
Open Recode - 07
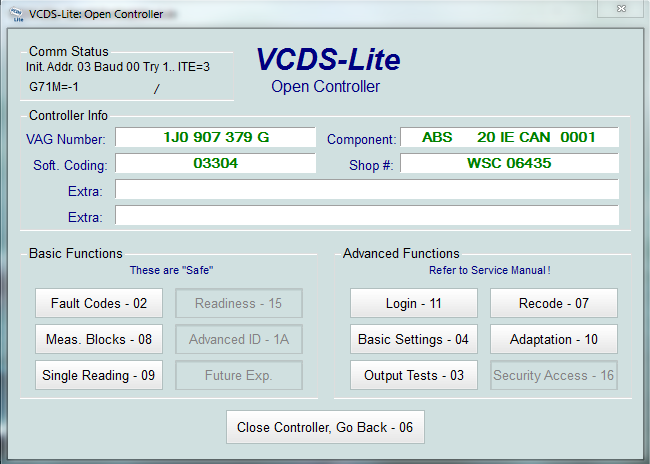(x=554, y=303)
